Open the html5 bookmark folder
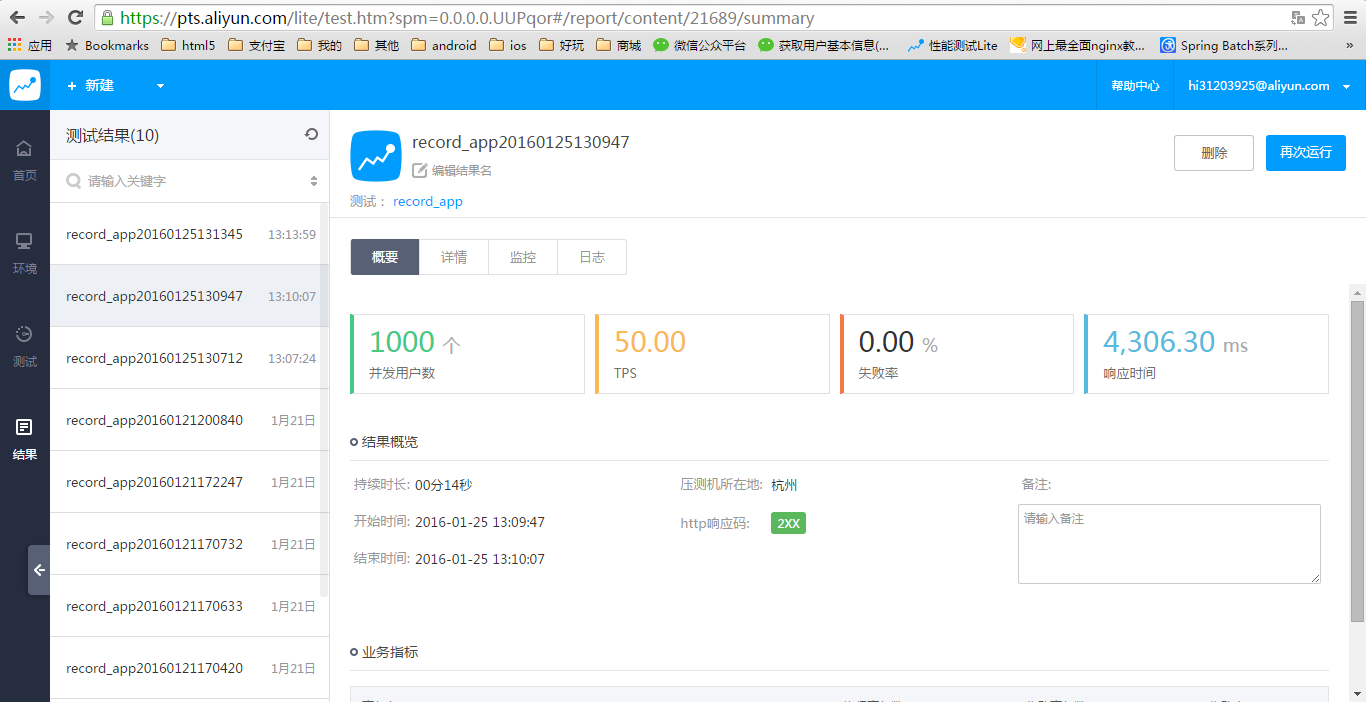 [x=187, y=45]
